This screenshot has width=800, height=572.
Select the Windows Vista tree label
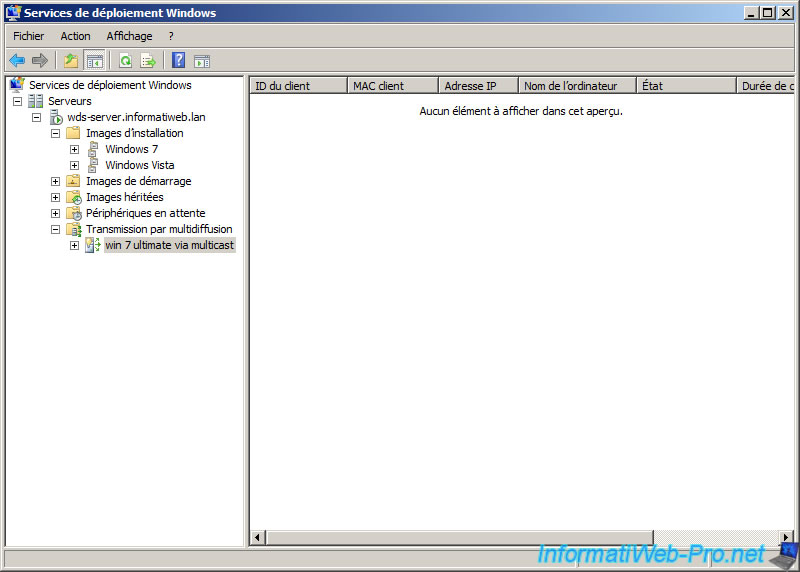pos(140,165)
